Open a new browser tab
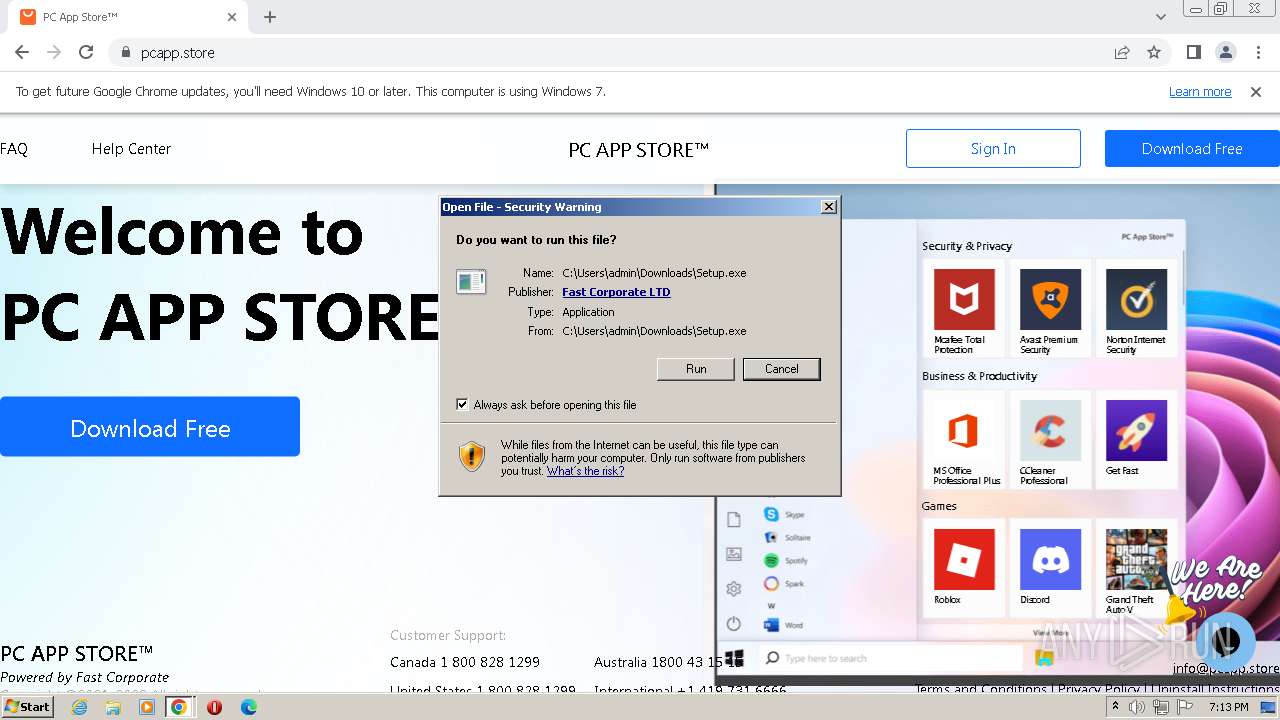1280x720 pixels. point(270,17)
